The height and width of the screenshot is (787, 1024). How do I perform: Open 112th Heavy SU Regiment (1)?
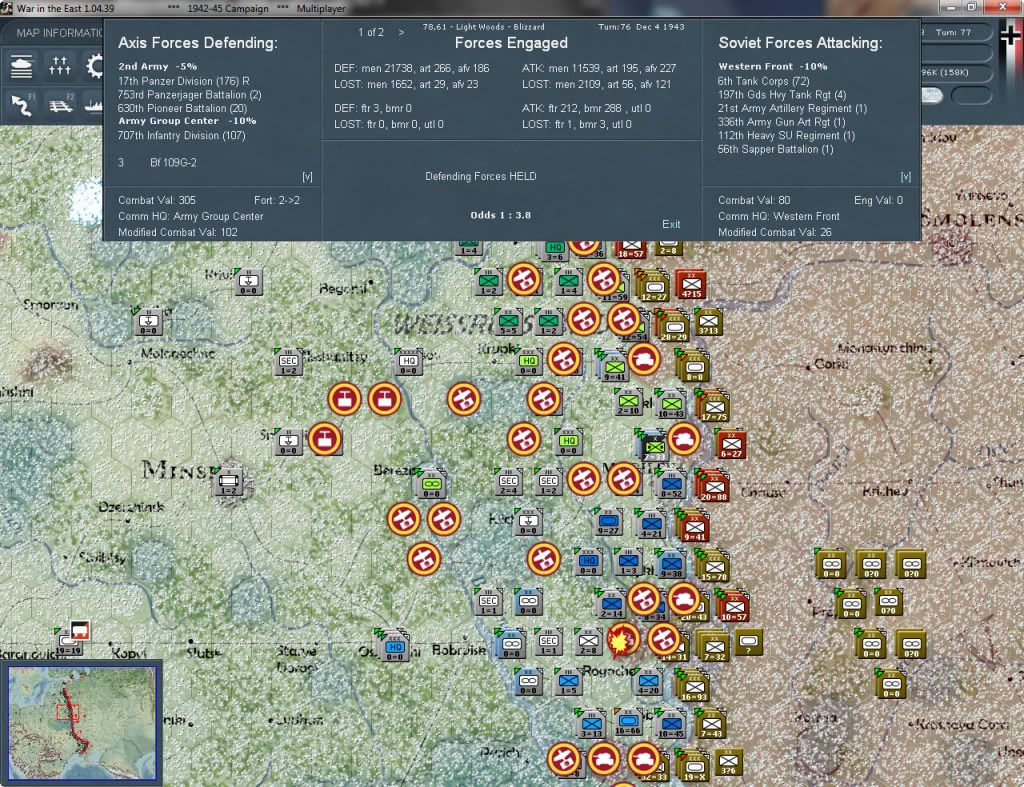[786, 136]
